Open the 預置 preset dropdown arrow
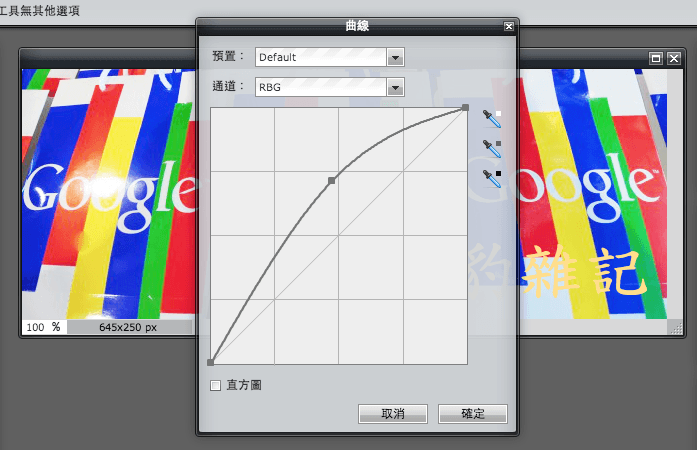 click(396, 57)
